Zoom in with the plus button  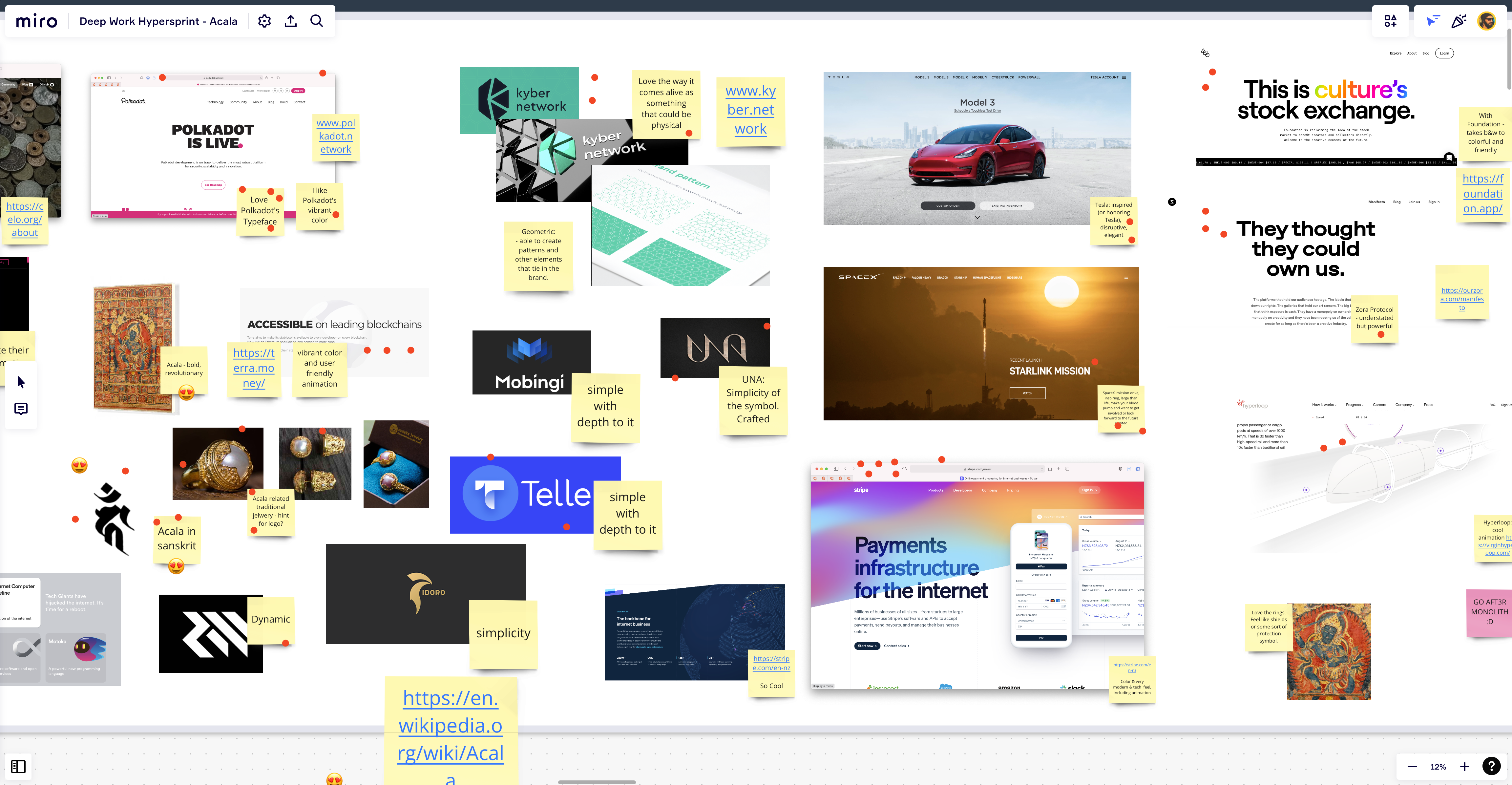[x=1464, y=767]
